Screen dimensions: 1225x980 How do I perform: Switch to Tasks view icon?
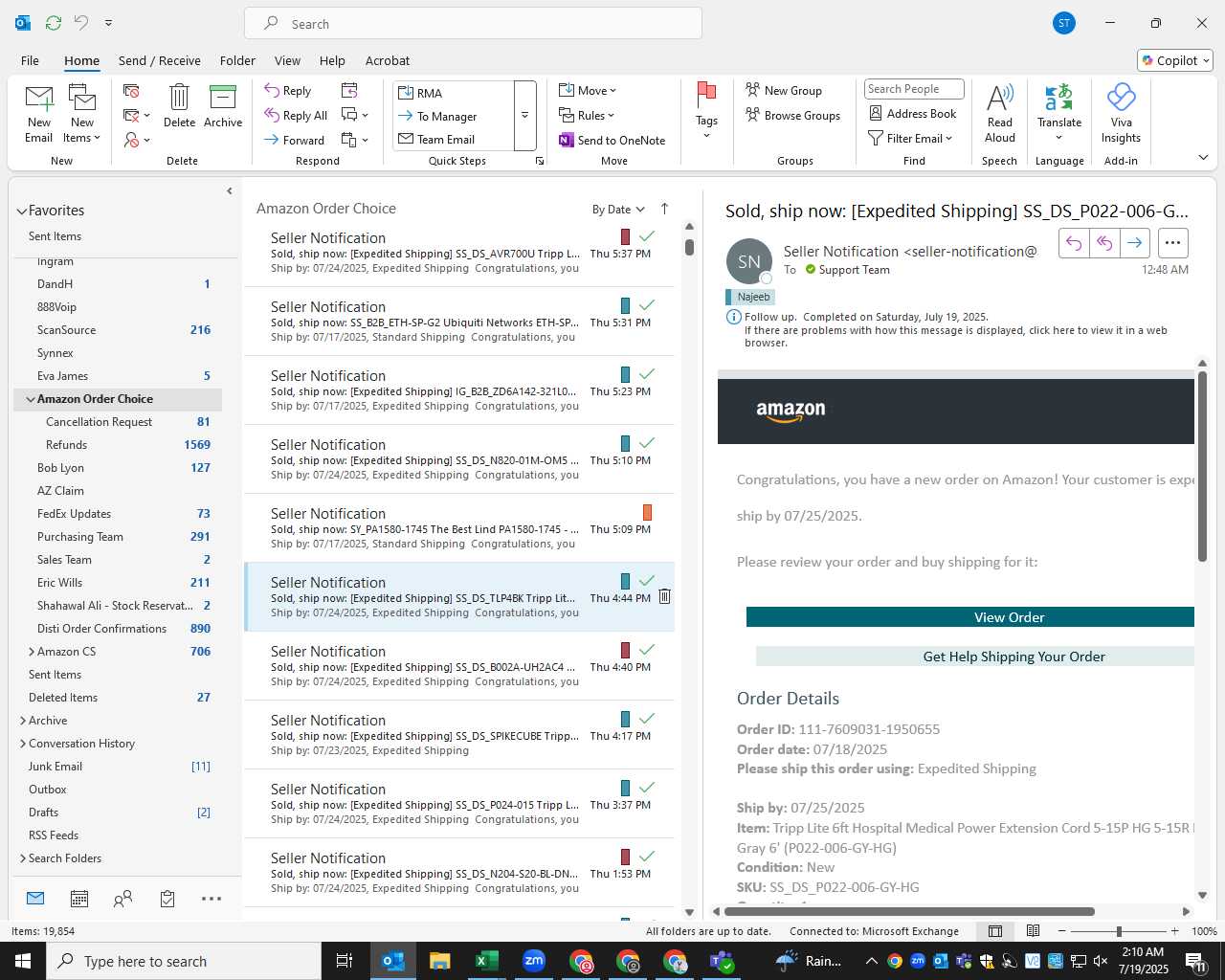click(167, 899)
